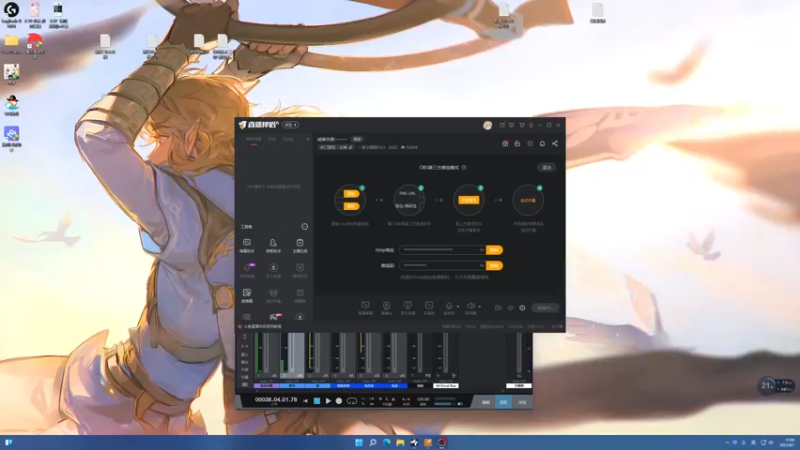Image resolution: width=800 pixels, height=450 pixels.
Task: Open first toolbox tool in top row
Action: (247, 245)
